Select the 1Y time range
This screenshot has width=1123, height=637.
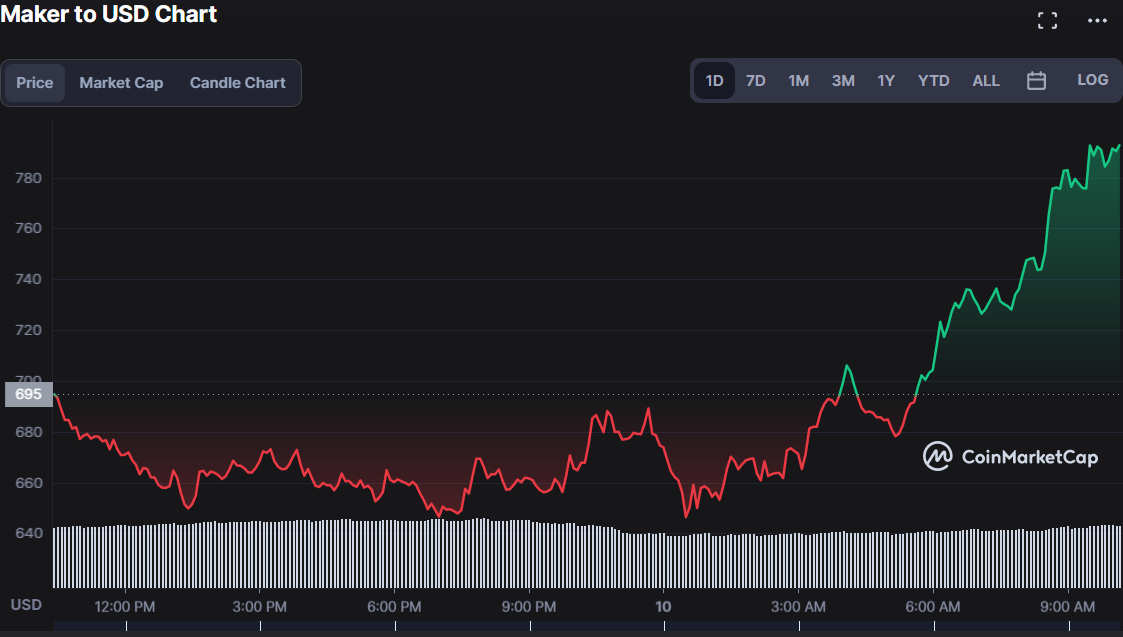pos(886,81)
